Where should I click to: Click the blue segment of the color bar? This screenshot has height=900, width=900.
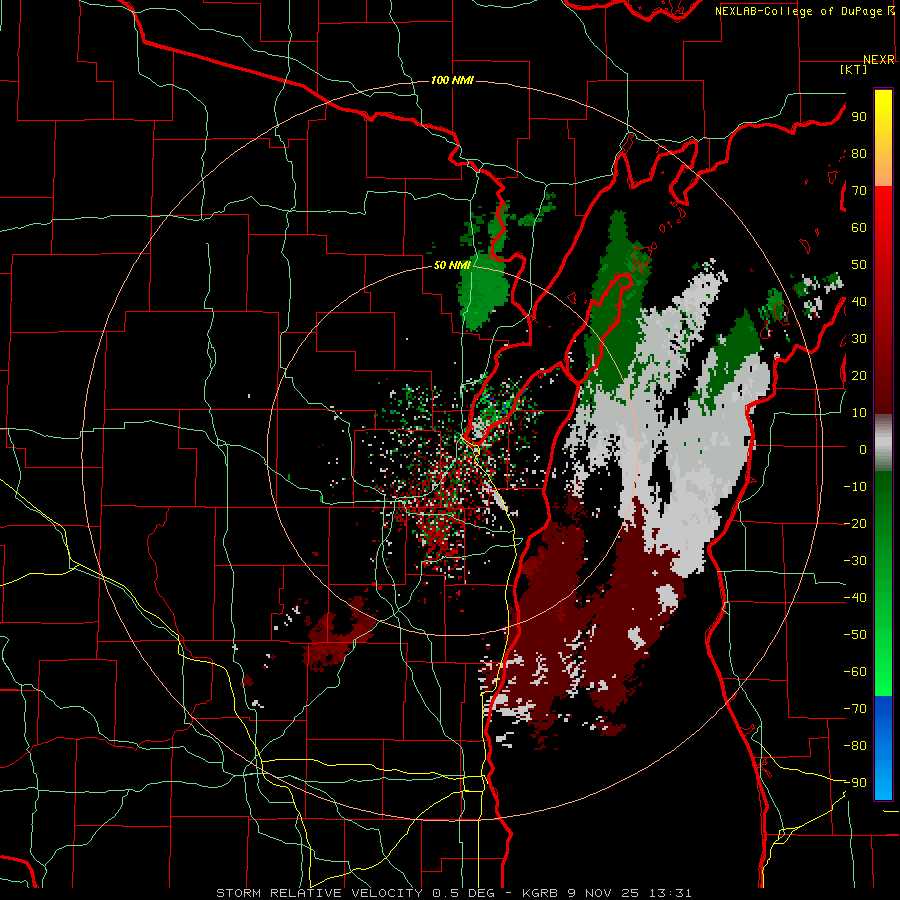tap(883, 748)
